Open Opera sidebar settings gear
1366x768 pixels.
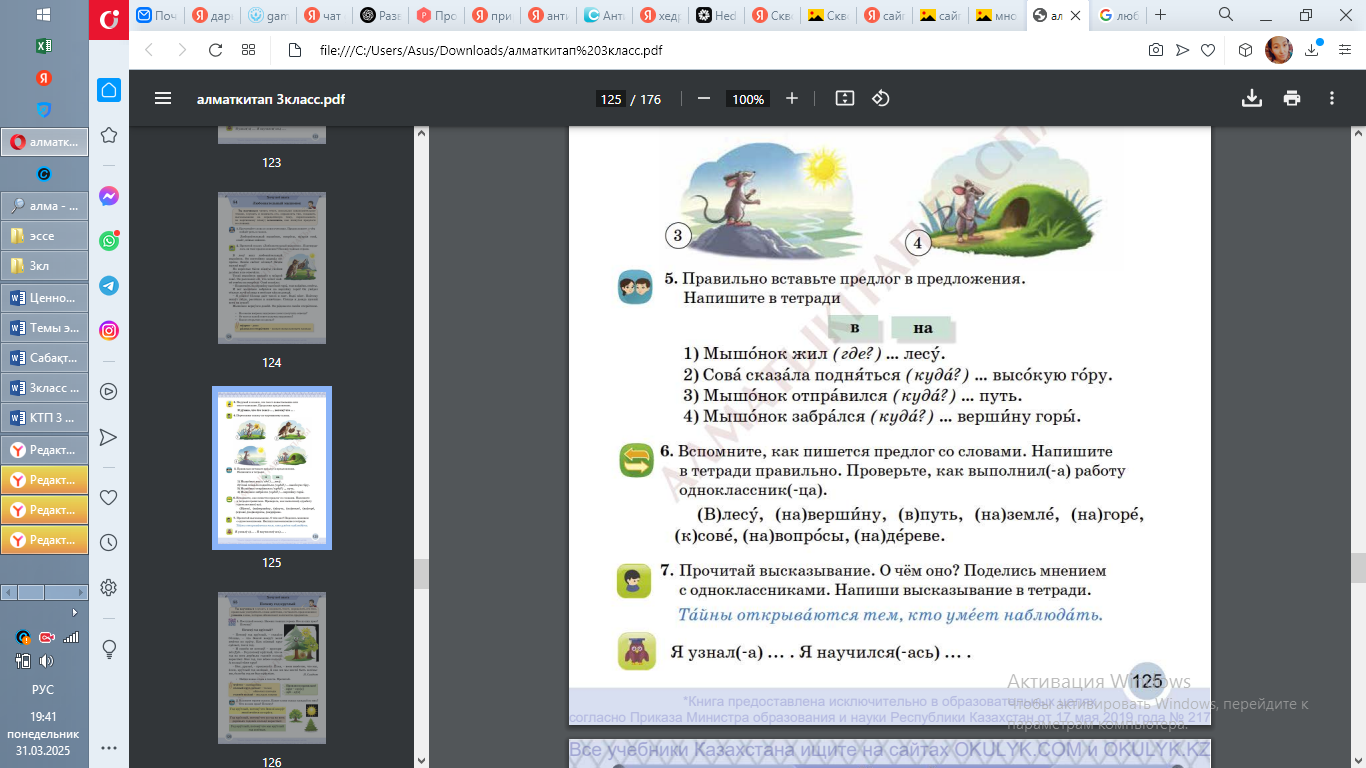pyautogui.click(x=109, y=587)
